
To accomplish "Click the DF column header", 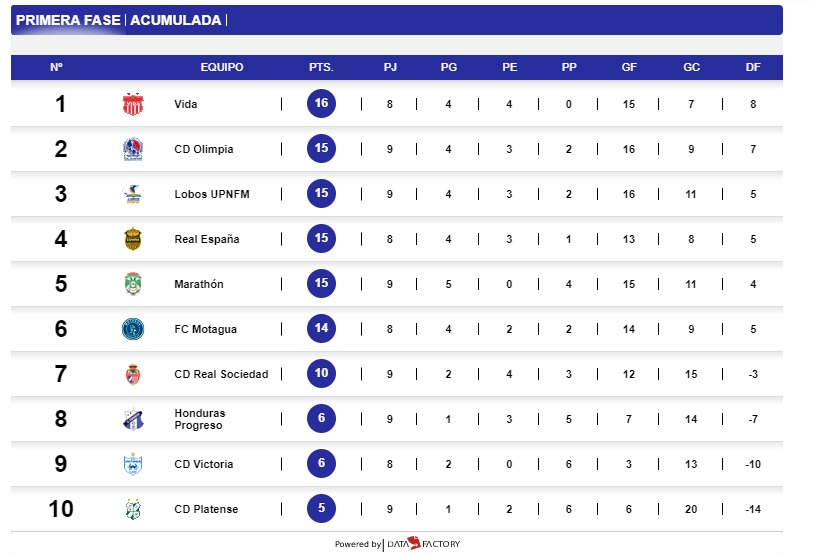I will pos(752,68).
